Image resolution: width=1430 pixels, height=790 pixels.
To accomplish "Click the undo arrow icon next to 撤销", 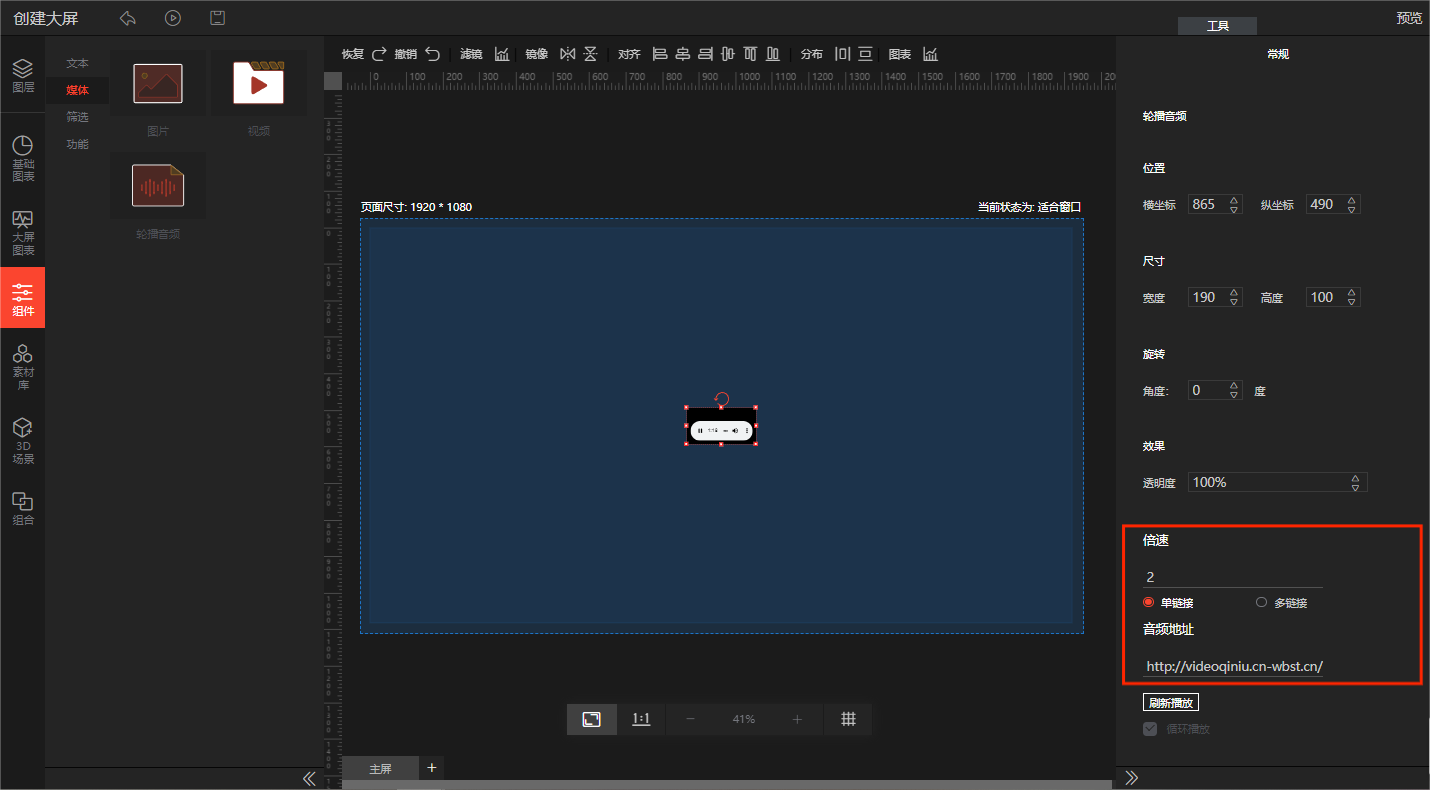I will (x=432, y=54).
